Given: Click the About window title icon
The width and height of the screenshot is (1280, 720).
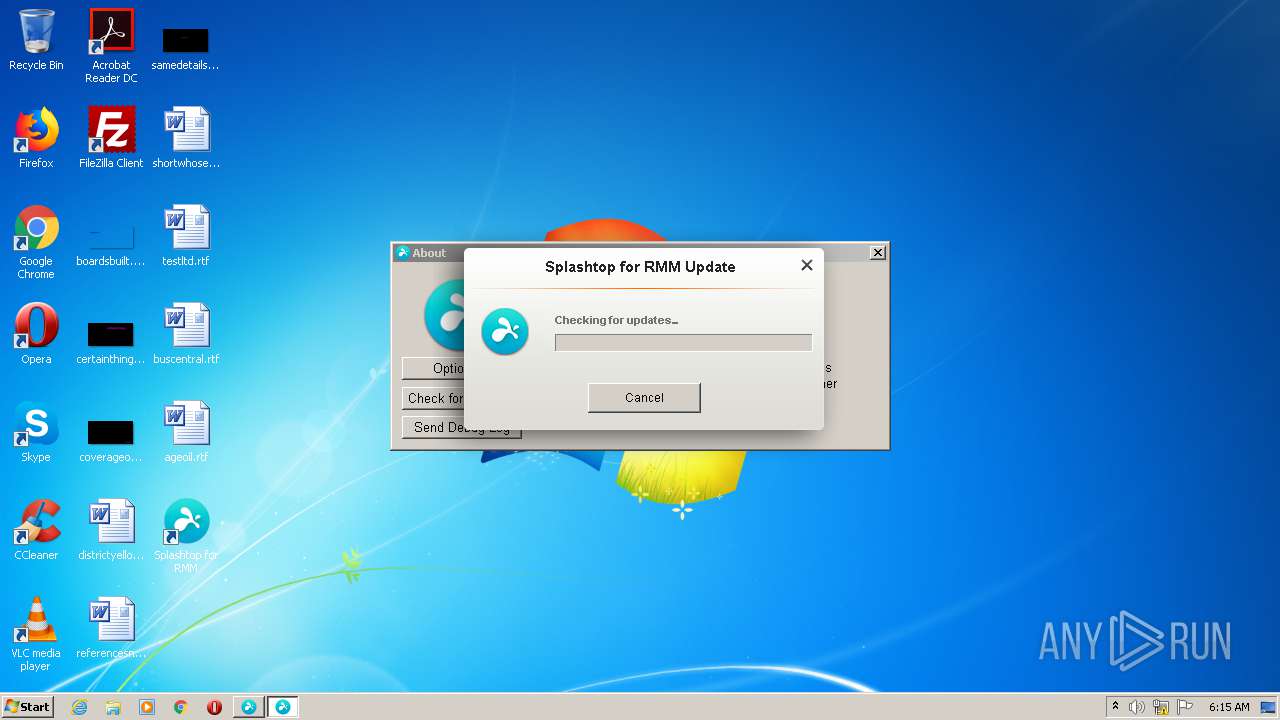Looking at the screenshot, I should coord(403,253).
